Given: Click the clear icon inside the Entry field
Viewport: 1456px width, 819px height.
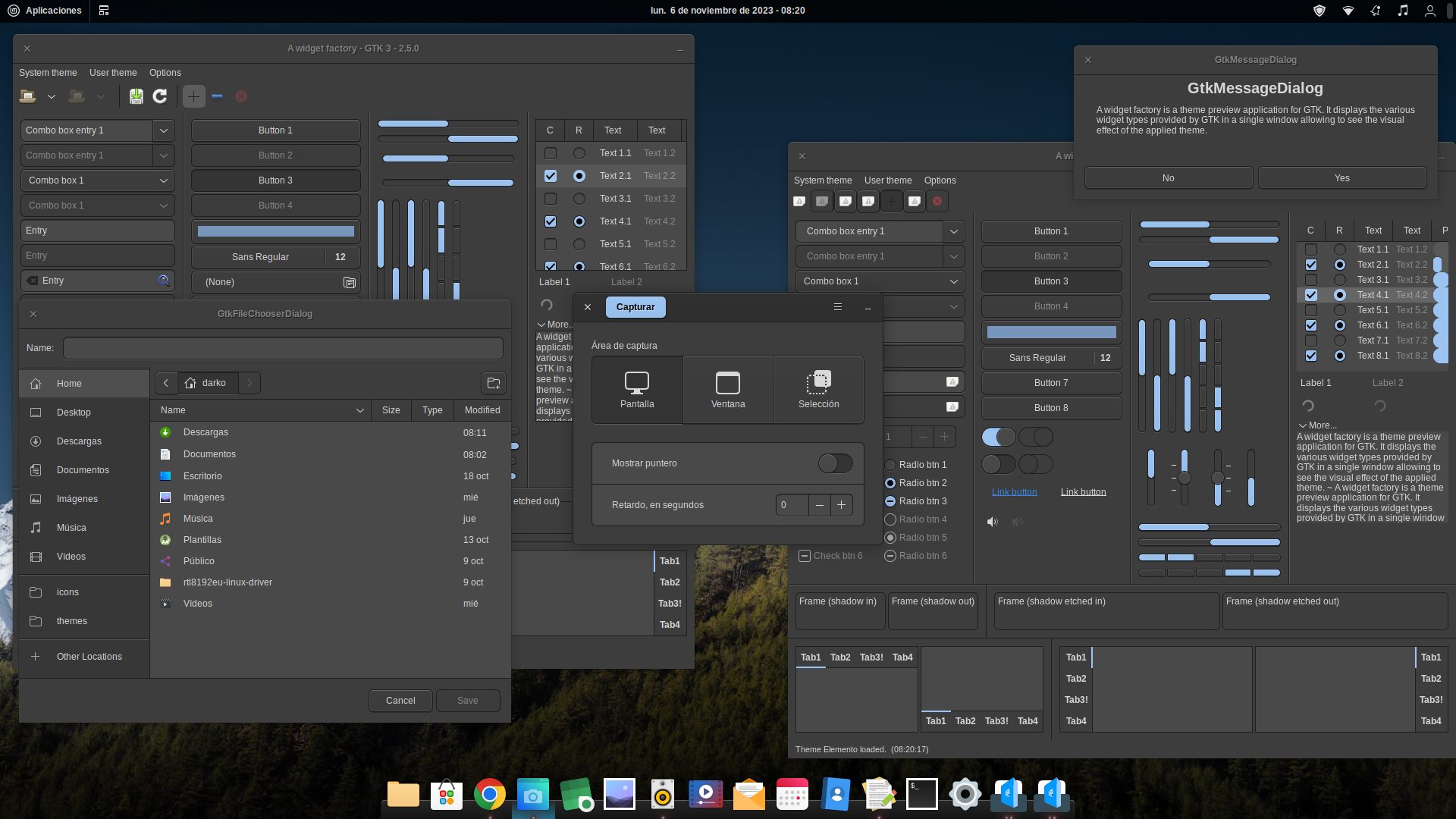Looking at the screenshot, I should 32,281.
